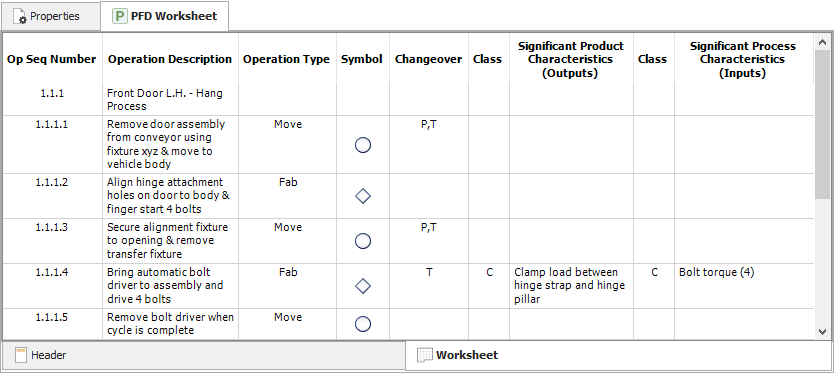This screenshot has width=834, height=373.
Task: Click the diamond symbol for operation 1.1.1.2
Action: point(363,196)
